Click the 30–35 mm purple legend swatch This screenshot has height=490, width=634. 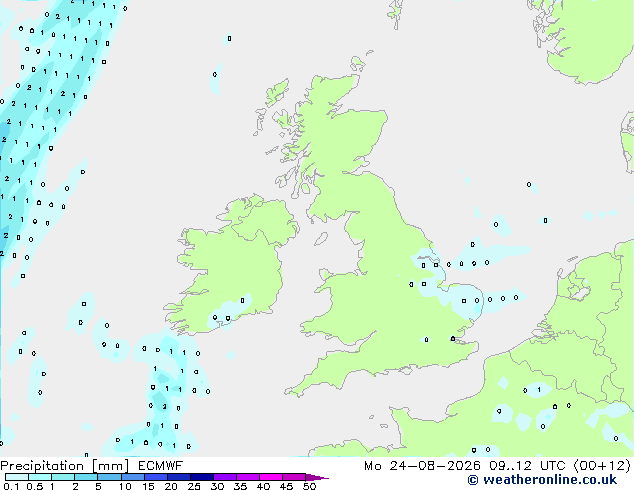point(224,477)
